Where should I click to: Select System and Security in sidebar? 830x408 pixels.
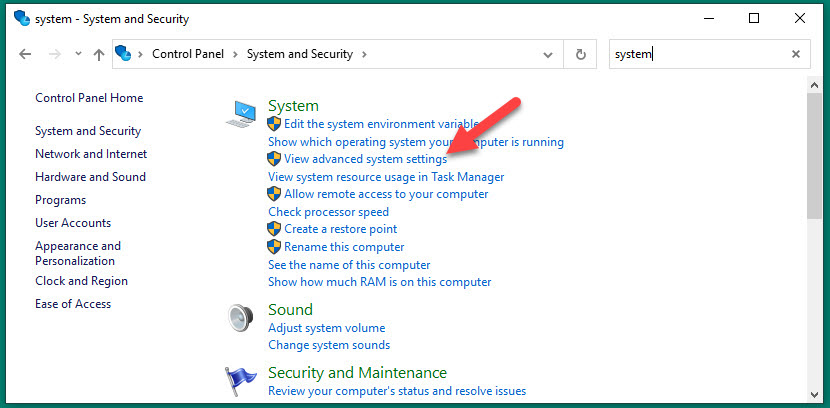click(x=88, y=131)
